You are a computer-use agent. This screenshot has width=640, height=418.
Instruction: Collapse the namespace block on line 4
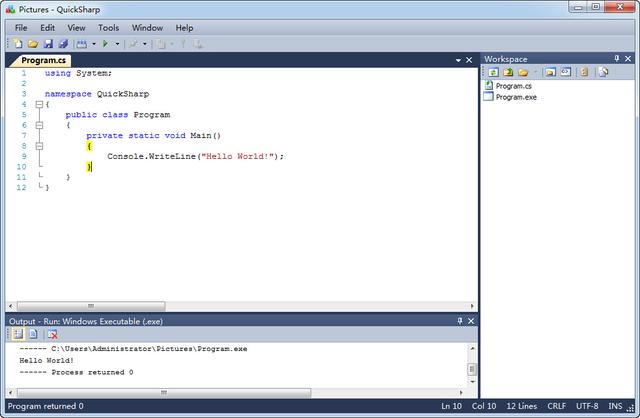(x=39, y=104)
